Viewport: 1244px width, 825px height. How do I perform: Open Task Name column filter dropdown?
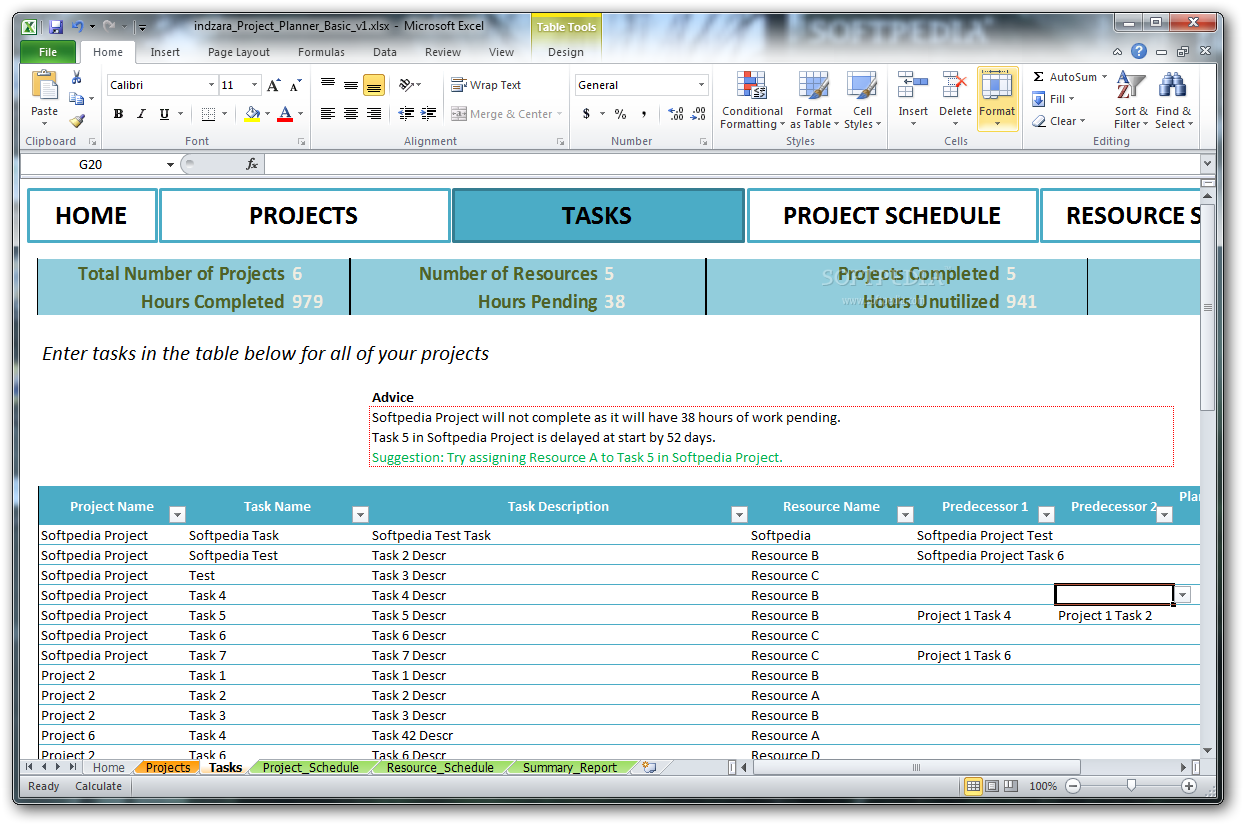coord(360,514)
